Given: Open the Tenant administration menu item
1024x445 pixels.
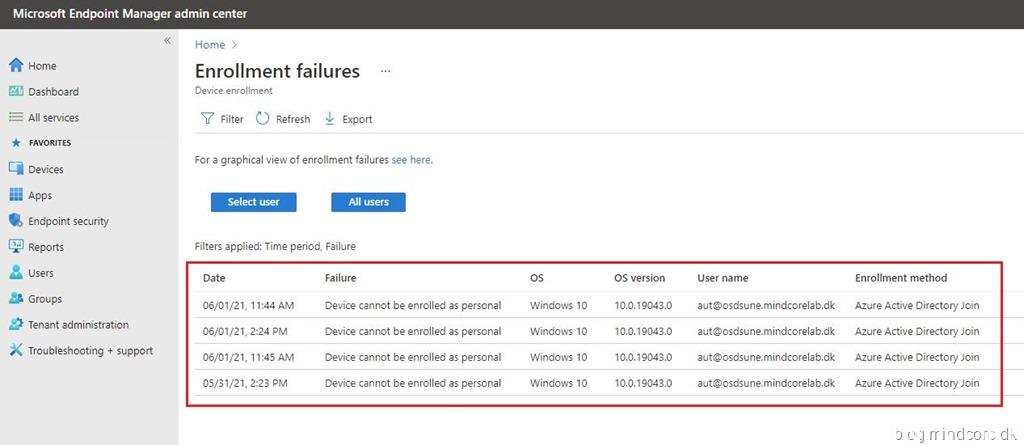Looking at the screenshot, I should (77, 325).
